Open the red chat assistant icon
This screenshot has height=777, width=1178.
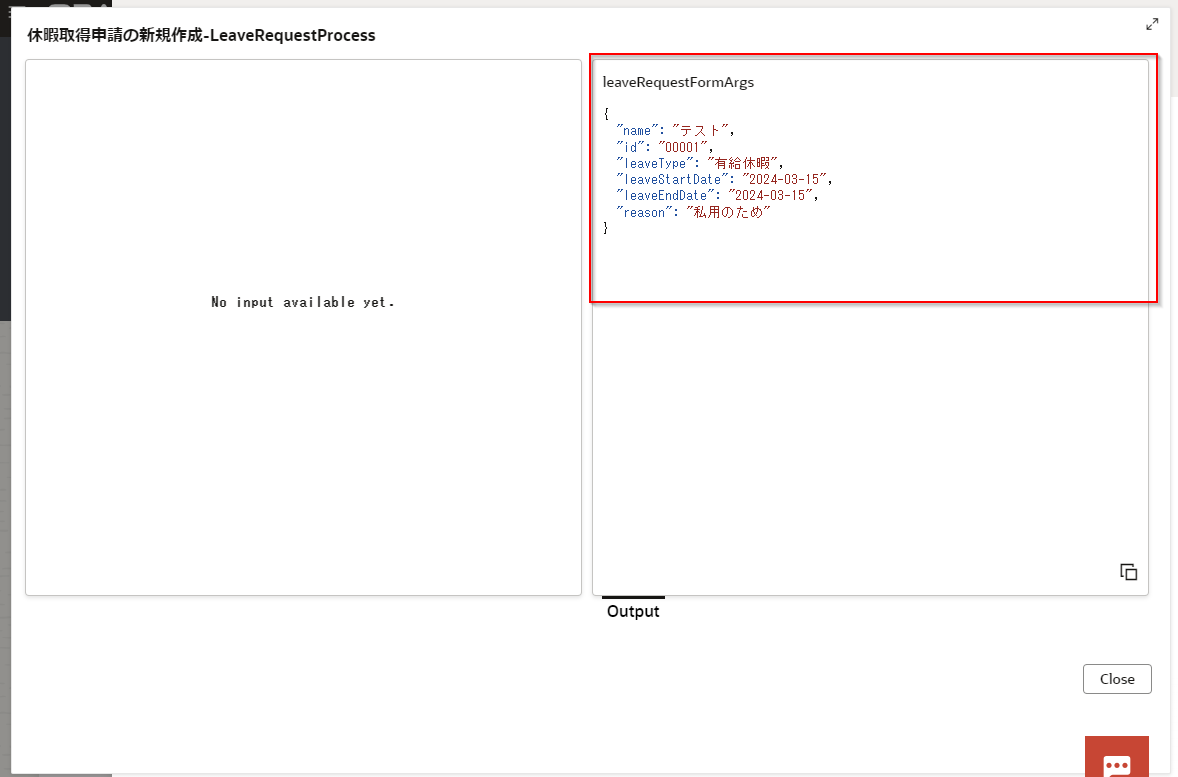[1116, 762]
